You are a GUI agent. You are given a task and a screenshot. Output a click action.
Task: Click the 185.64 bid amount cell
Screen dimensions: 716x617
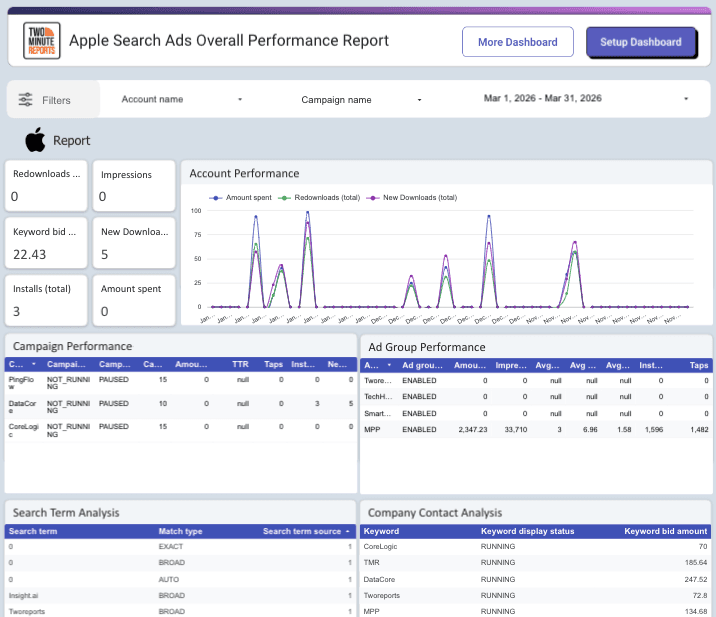pos(695,562)
